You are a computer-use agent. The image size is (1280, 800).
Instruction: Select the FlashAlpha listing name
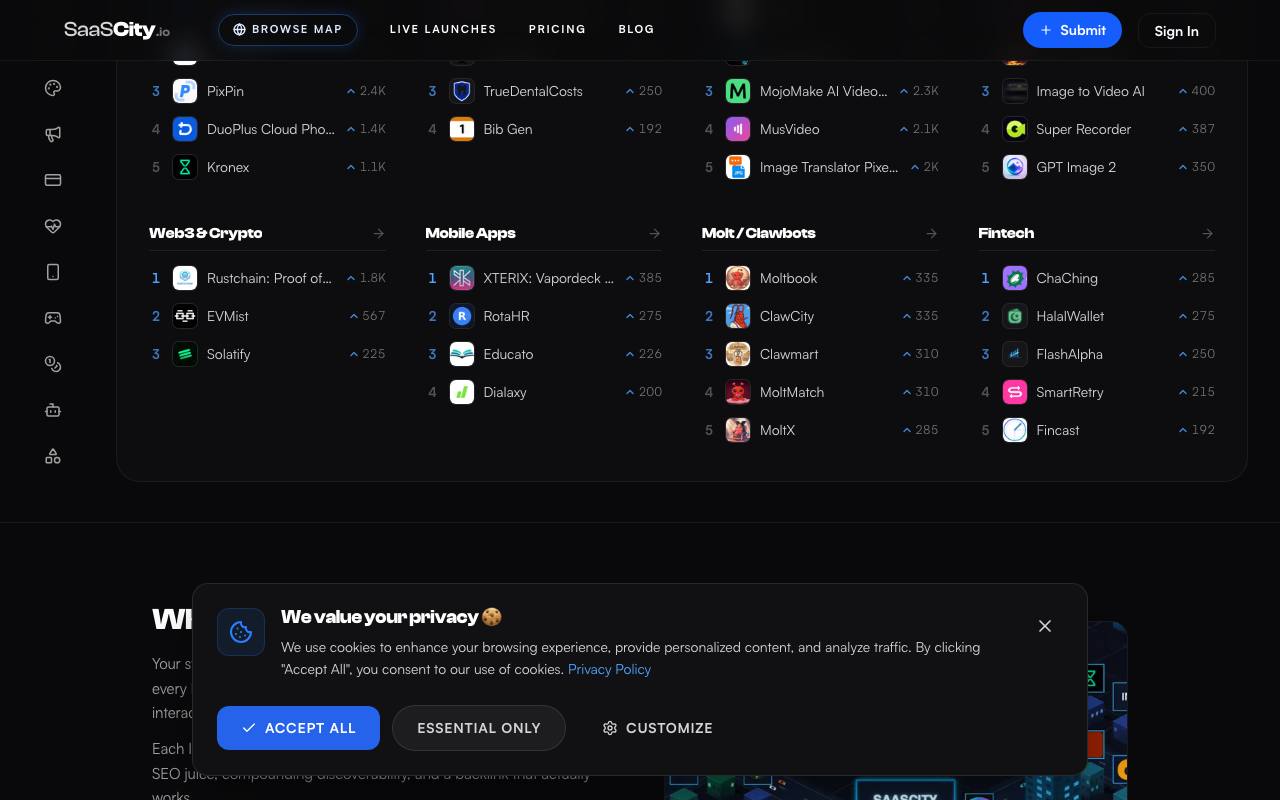tap(1069, 354)
